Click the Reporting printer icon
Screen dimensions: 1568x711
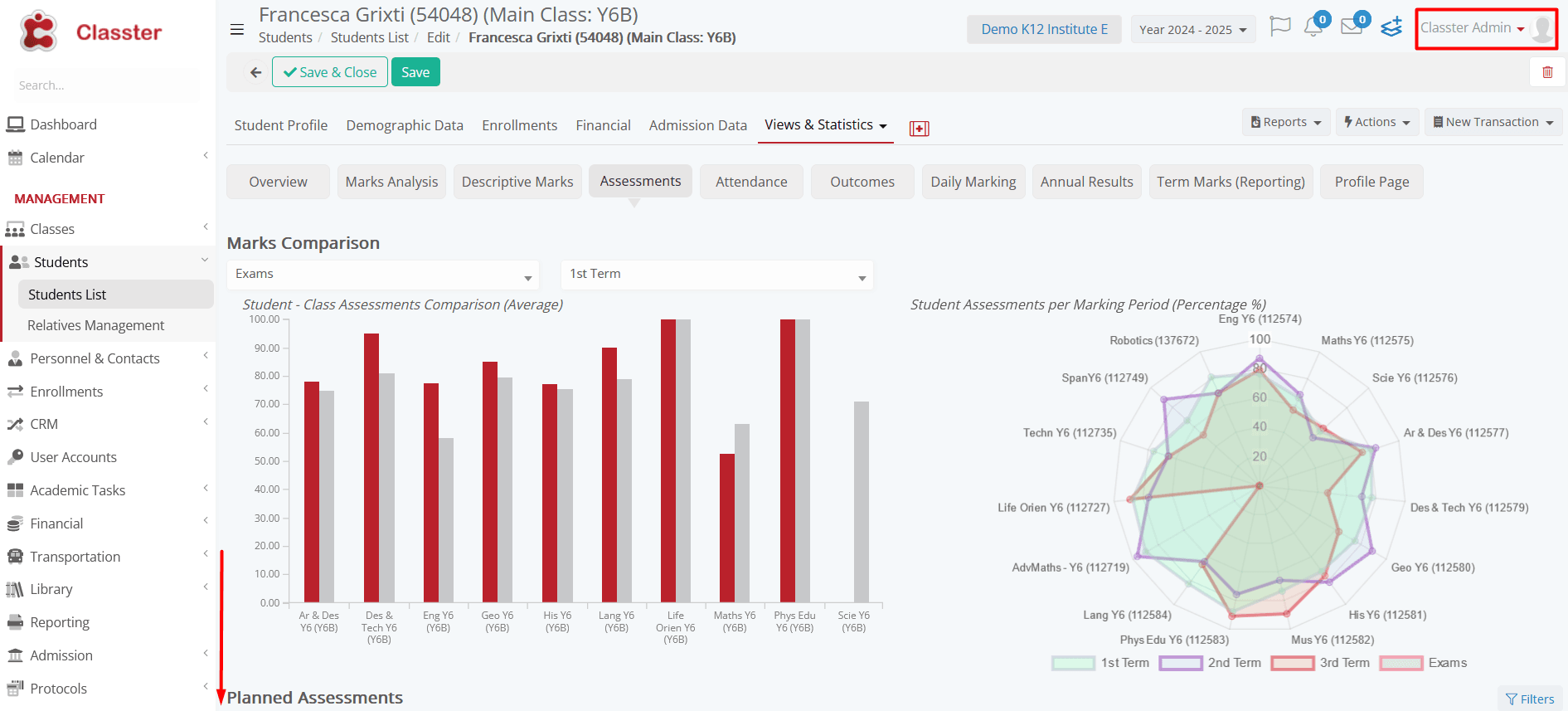click(x=15, y=622)
